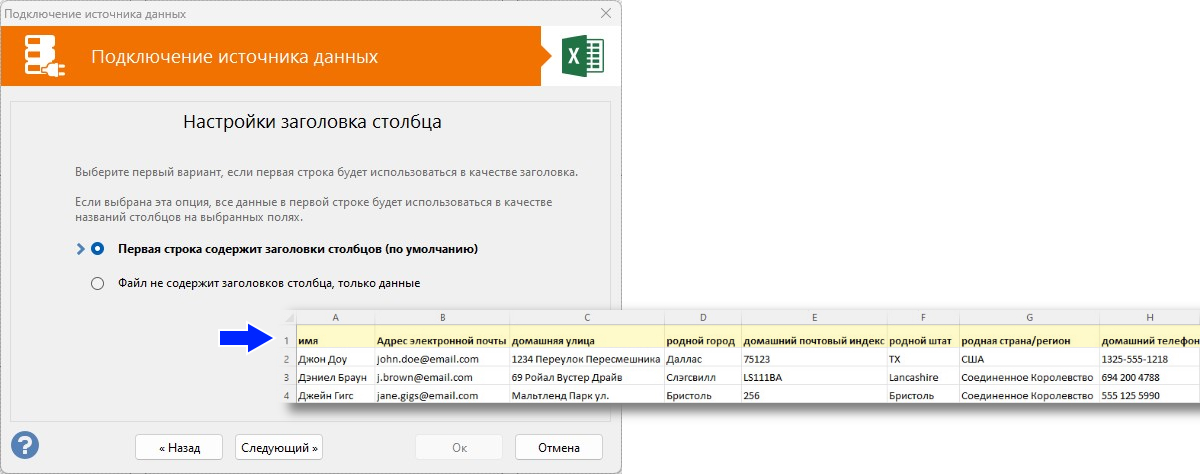The image size is (1200, 474).
Task: Click header cell 'домашний почтовый индекс'
Action: (x=814, y=341)
